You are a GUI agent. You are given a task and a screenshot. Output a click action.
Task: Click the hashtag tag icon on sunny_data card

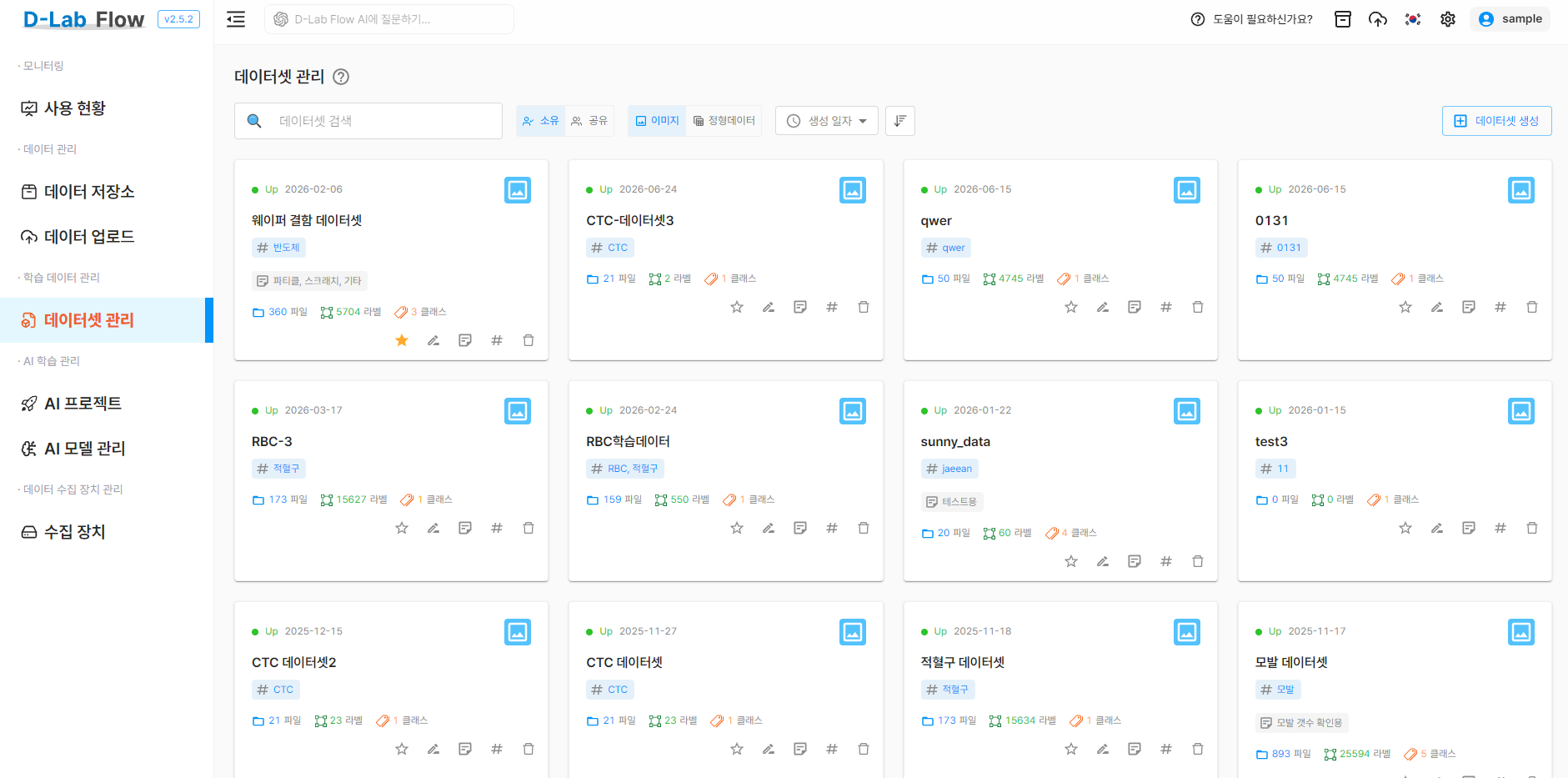point(1166,561)
